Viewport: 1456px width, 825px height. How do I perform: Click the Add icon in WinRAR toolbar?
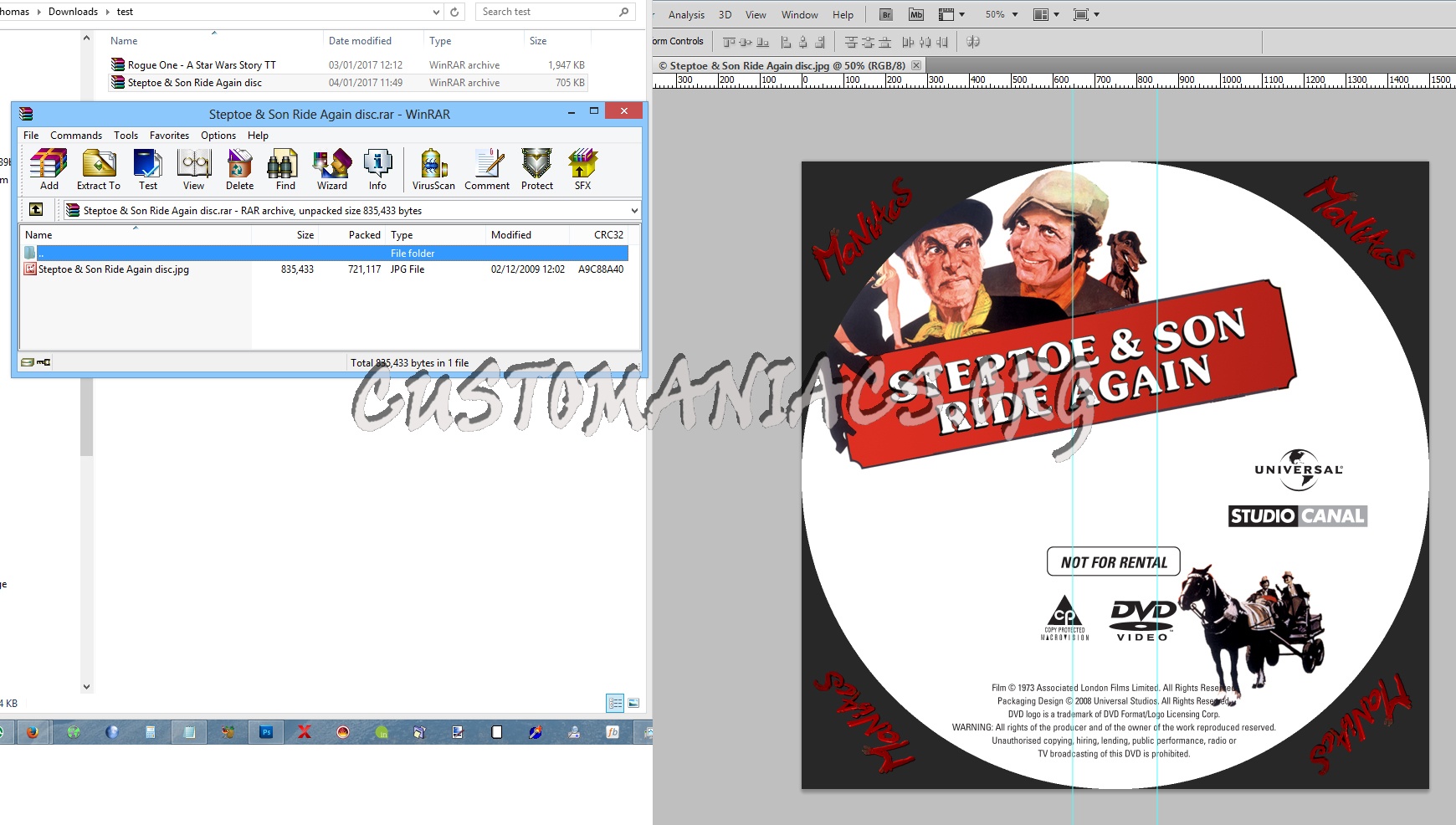click(x=49, y=170)
